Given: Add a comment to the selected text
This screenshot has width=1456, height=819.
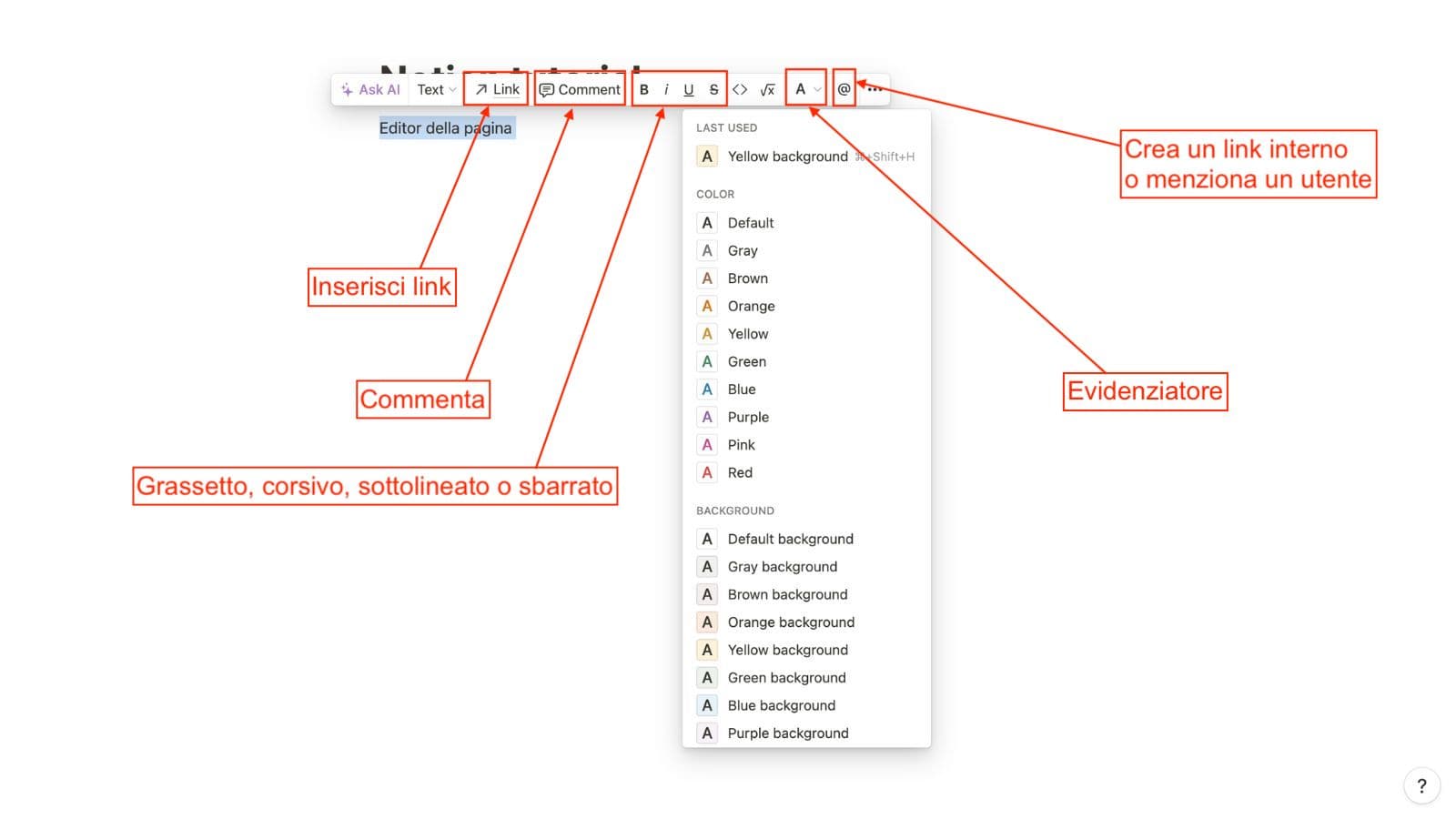Looking at the screenshot, I should click(x=579, y=89).
